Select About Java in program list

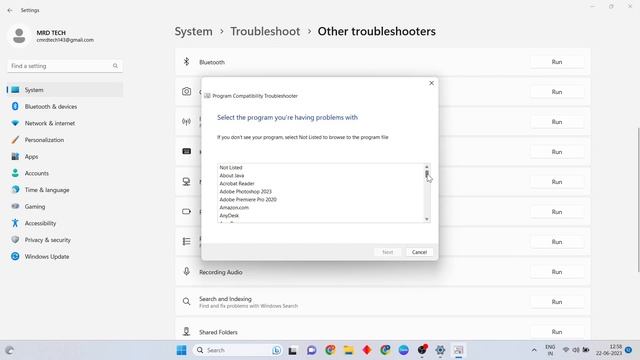pyautogui.click(x=232, y=176)
